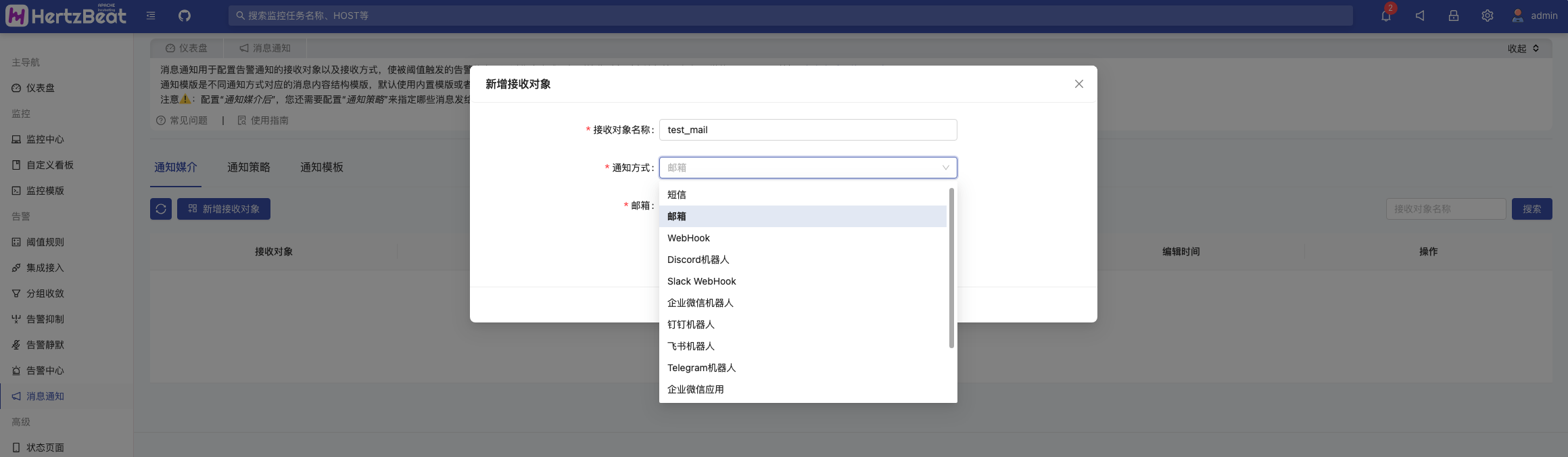The height and width of the screenshot is (457, 1568).
Task: Click the megaphone icon in header
Action: (x=1420, y=16)
